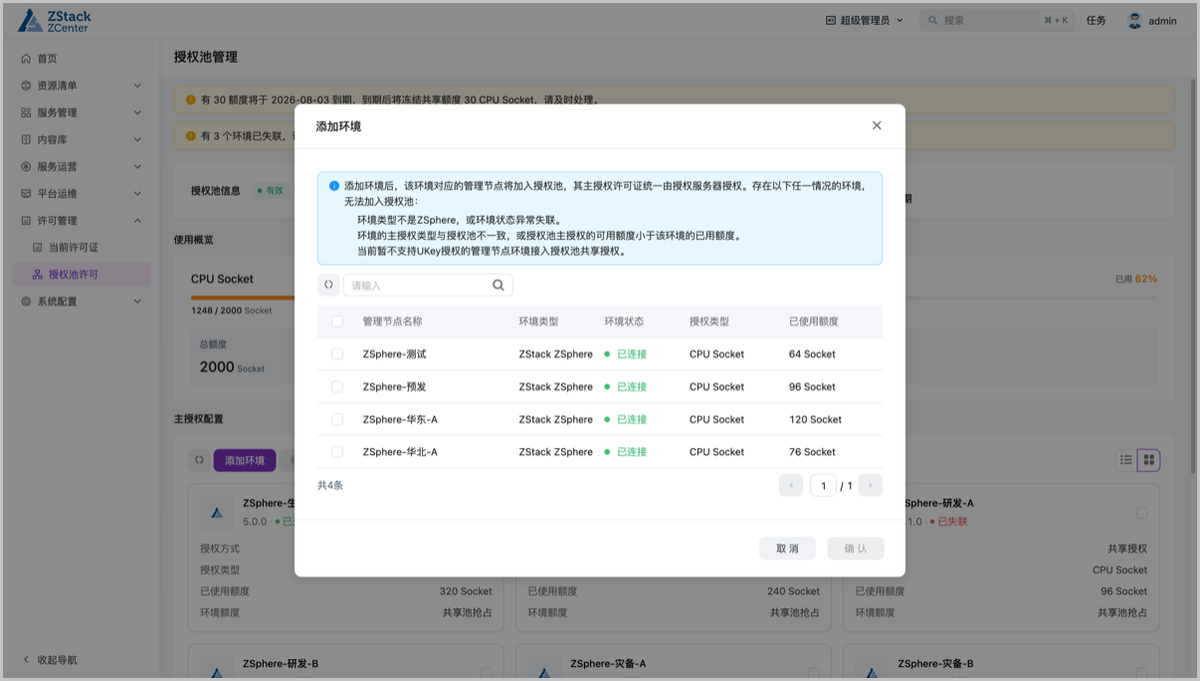1200x681 pixels.
Task: Check the ZSphere-华东-A row checkbox
Action: pos(337,419)
